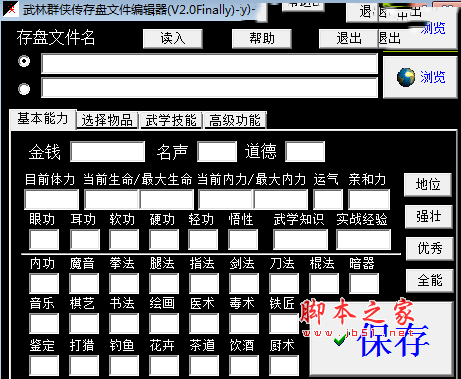Click the 棍法 input field
Viewport: 461px width, 379px height.
[324, 283]
